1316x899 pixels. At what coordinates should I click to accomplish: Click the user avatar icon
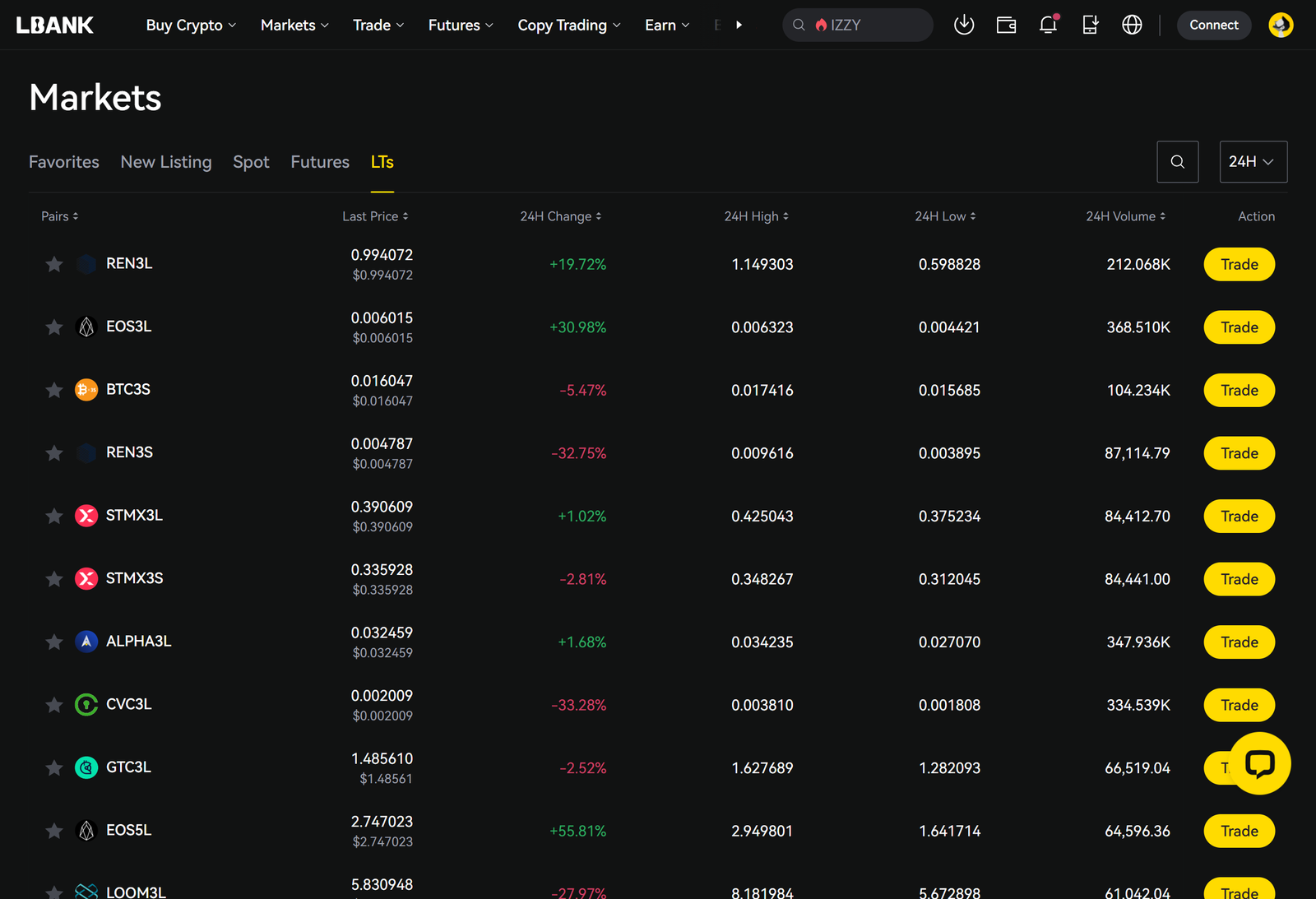coord(1280,25)
